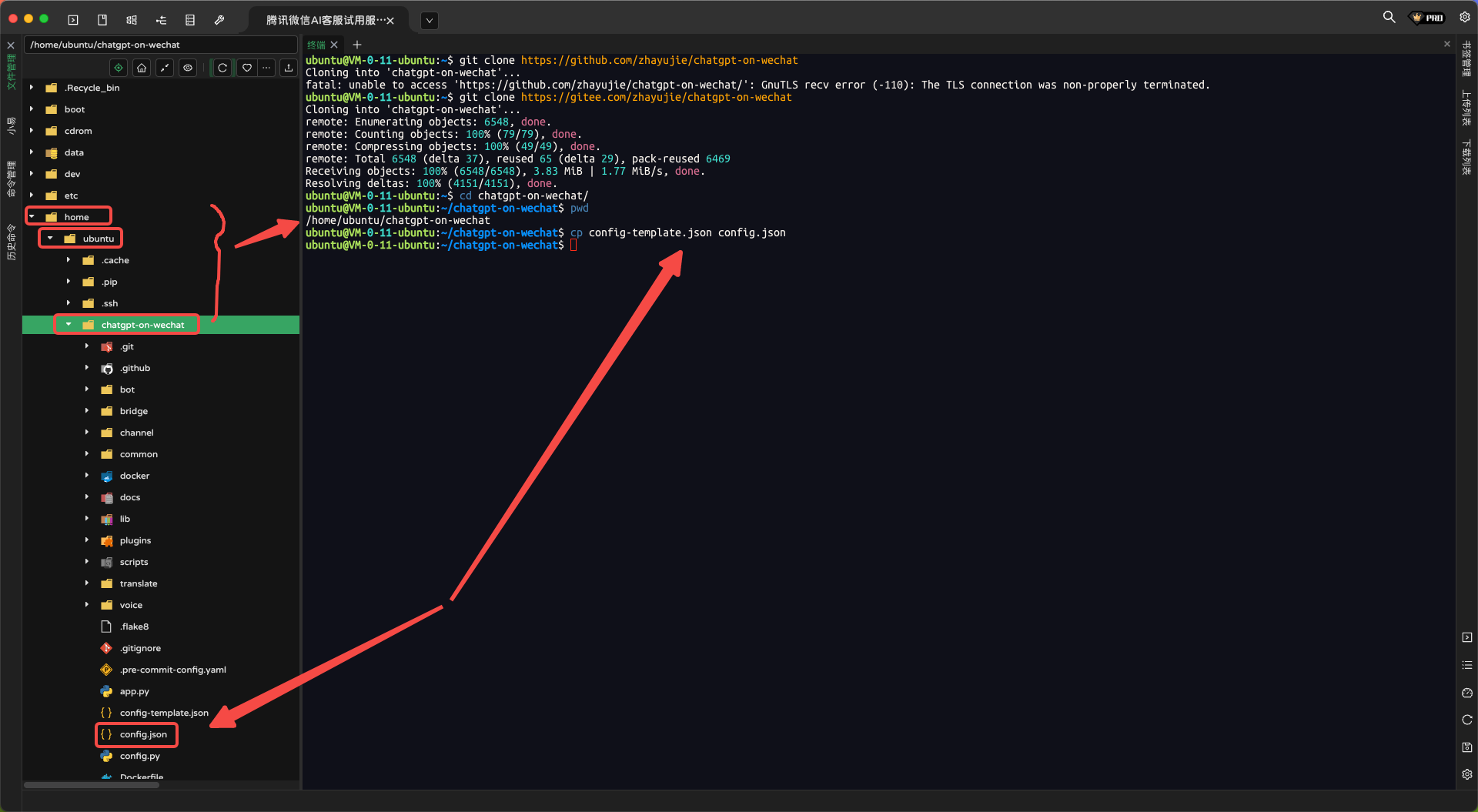Open the session tabs dropdown chevron
The height and width of the screenshot is (812, 1478).
tap(430, 21)
